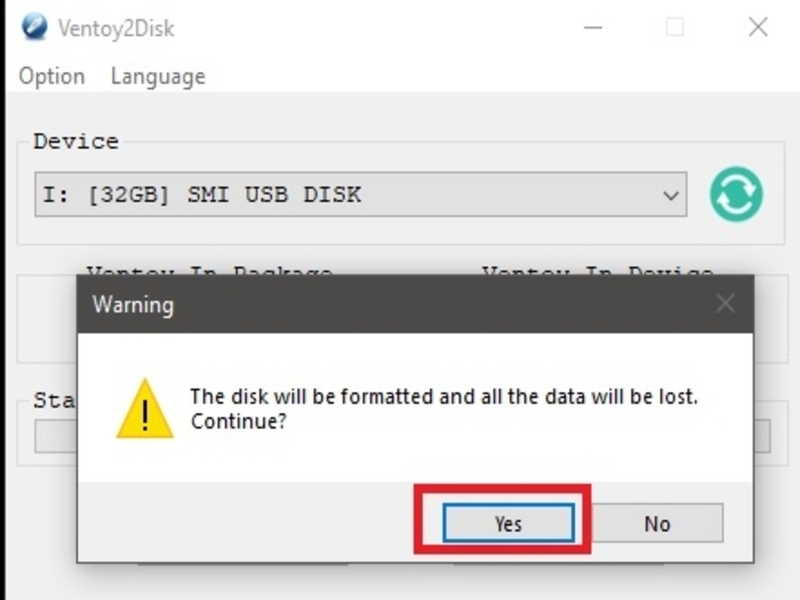Click the Ventoy In Package label
The height and width of the screenshot is (600, 800).
click(209, 270)
